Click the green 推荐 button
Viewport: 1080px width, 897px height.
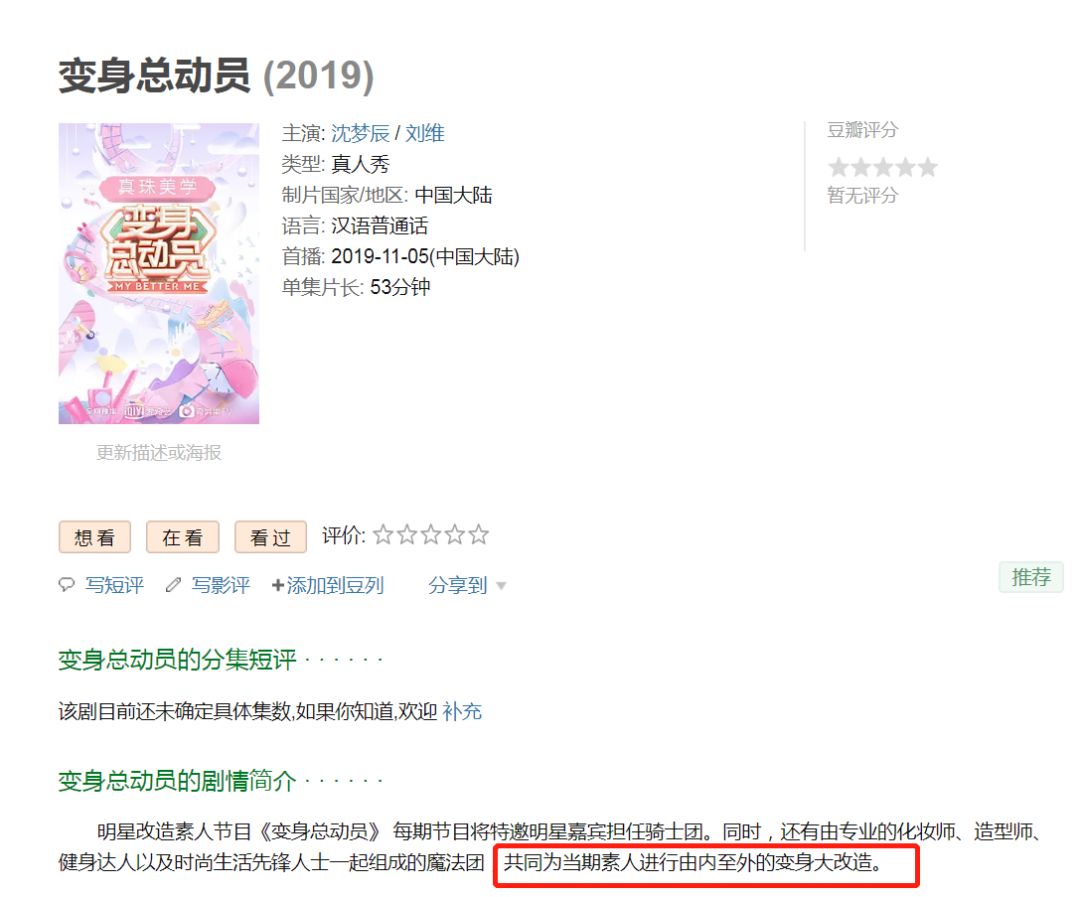(1031, 577)
